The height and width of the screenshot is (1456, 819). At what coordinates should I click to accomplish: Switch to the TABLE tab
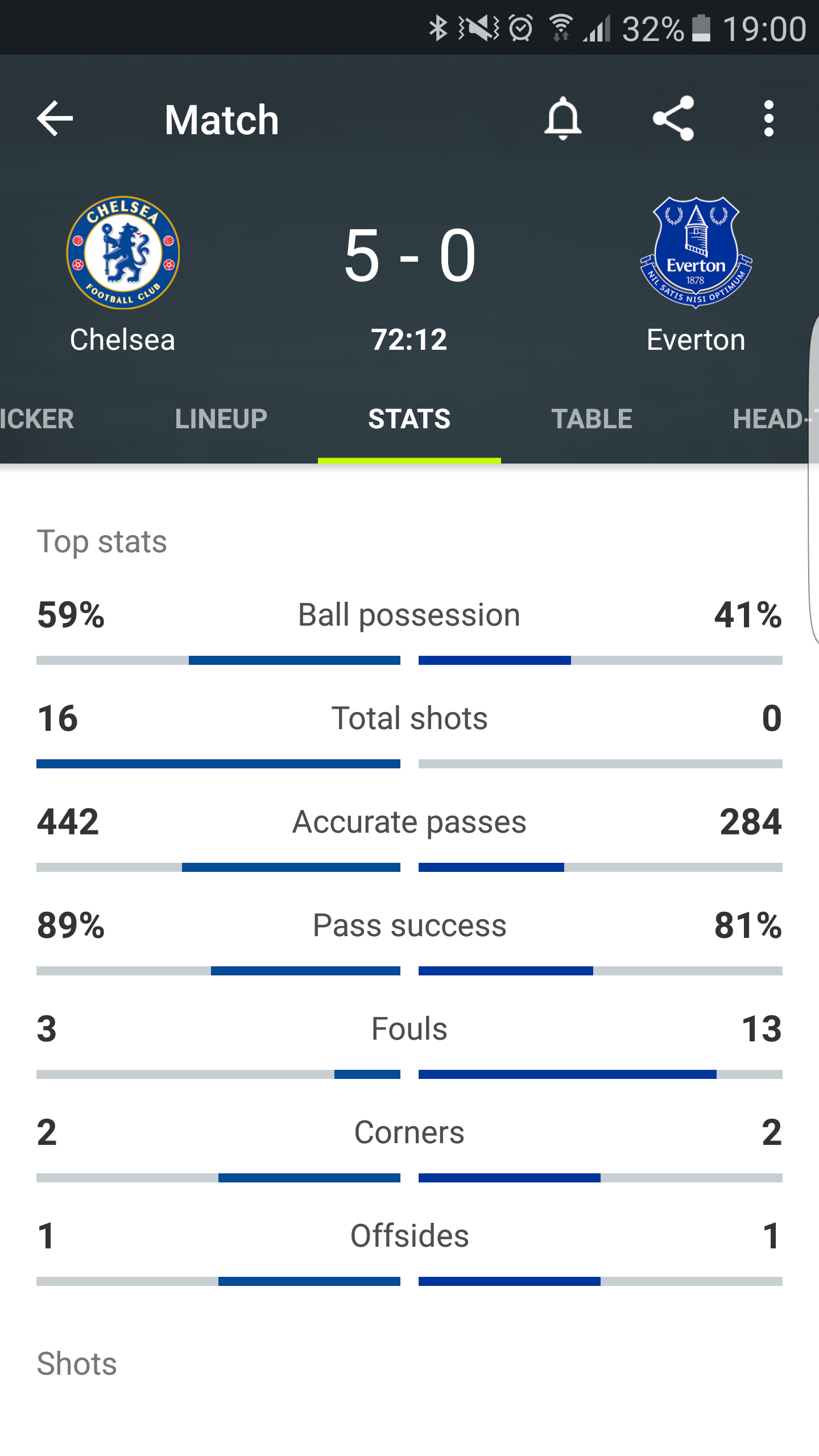(591, 419)
